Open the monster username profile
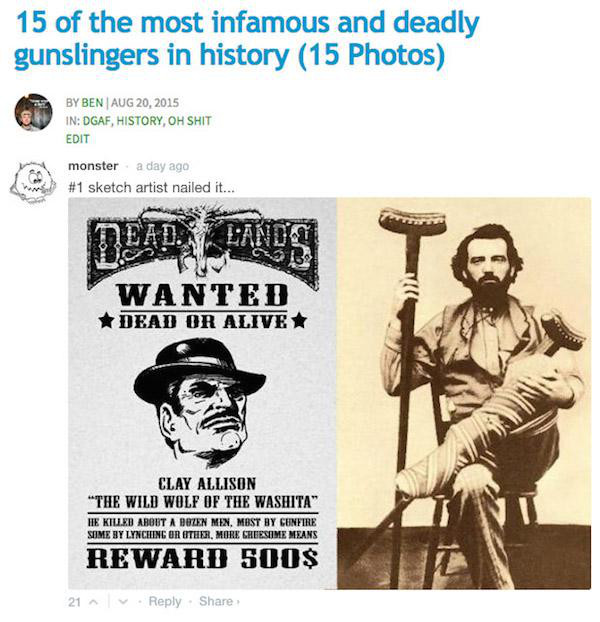 pos(93,166)
